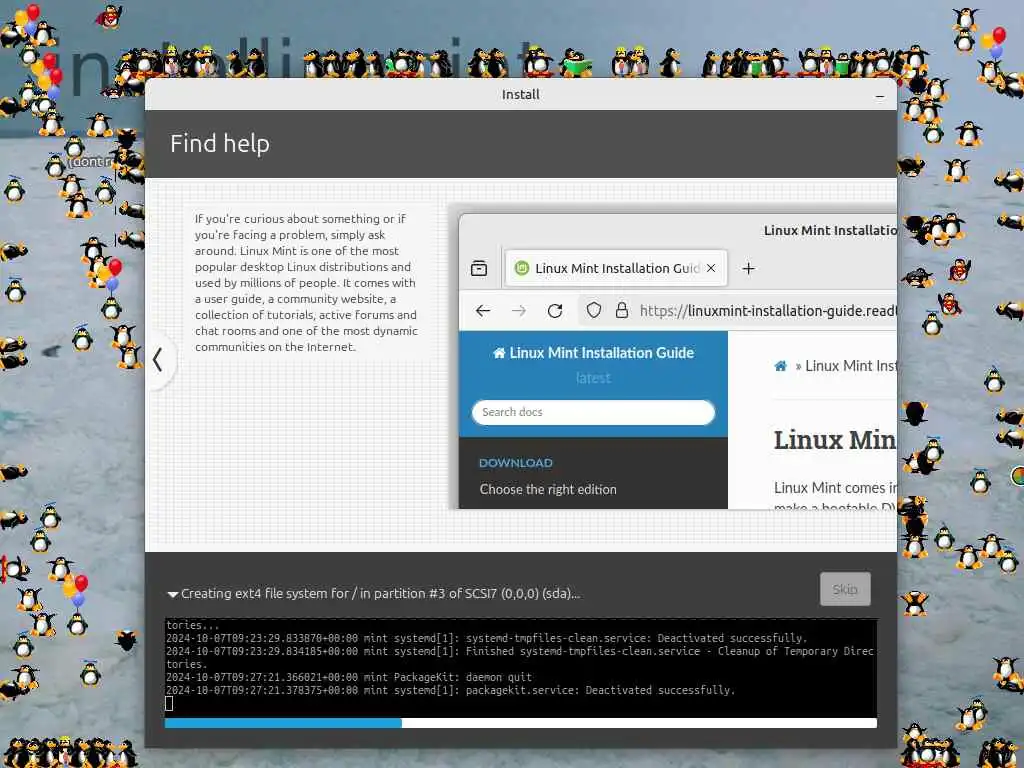Screen dimensions: 1024x768
Task: Click the 'packagekit.service: Deactivated successfully' log line
Action: (451, 690)
